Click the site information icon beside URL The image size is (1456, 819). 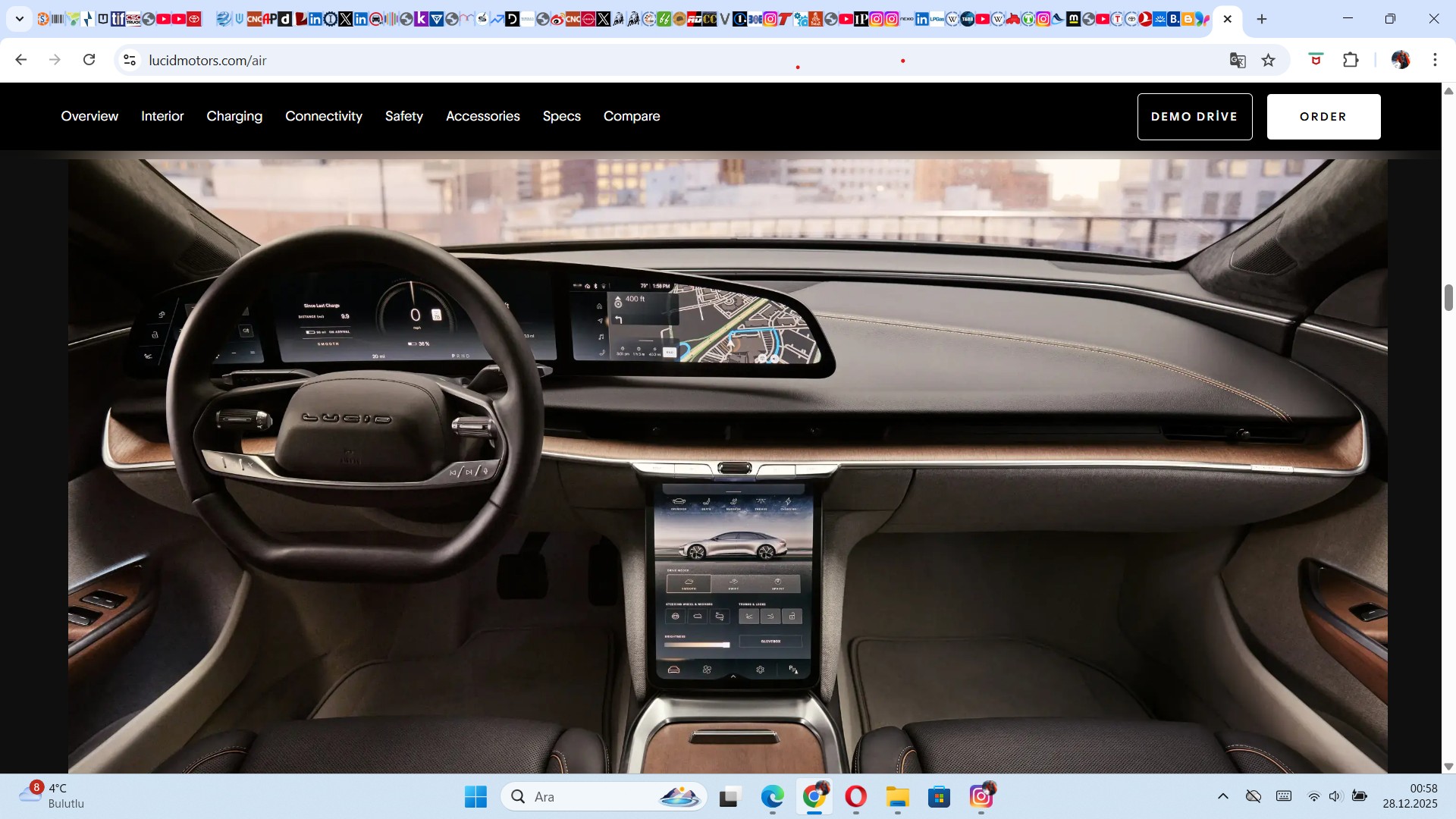point(130,60)
